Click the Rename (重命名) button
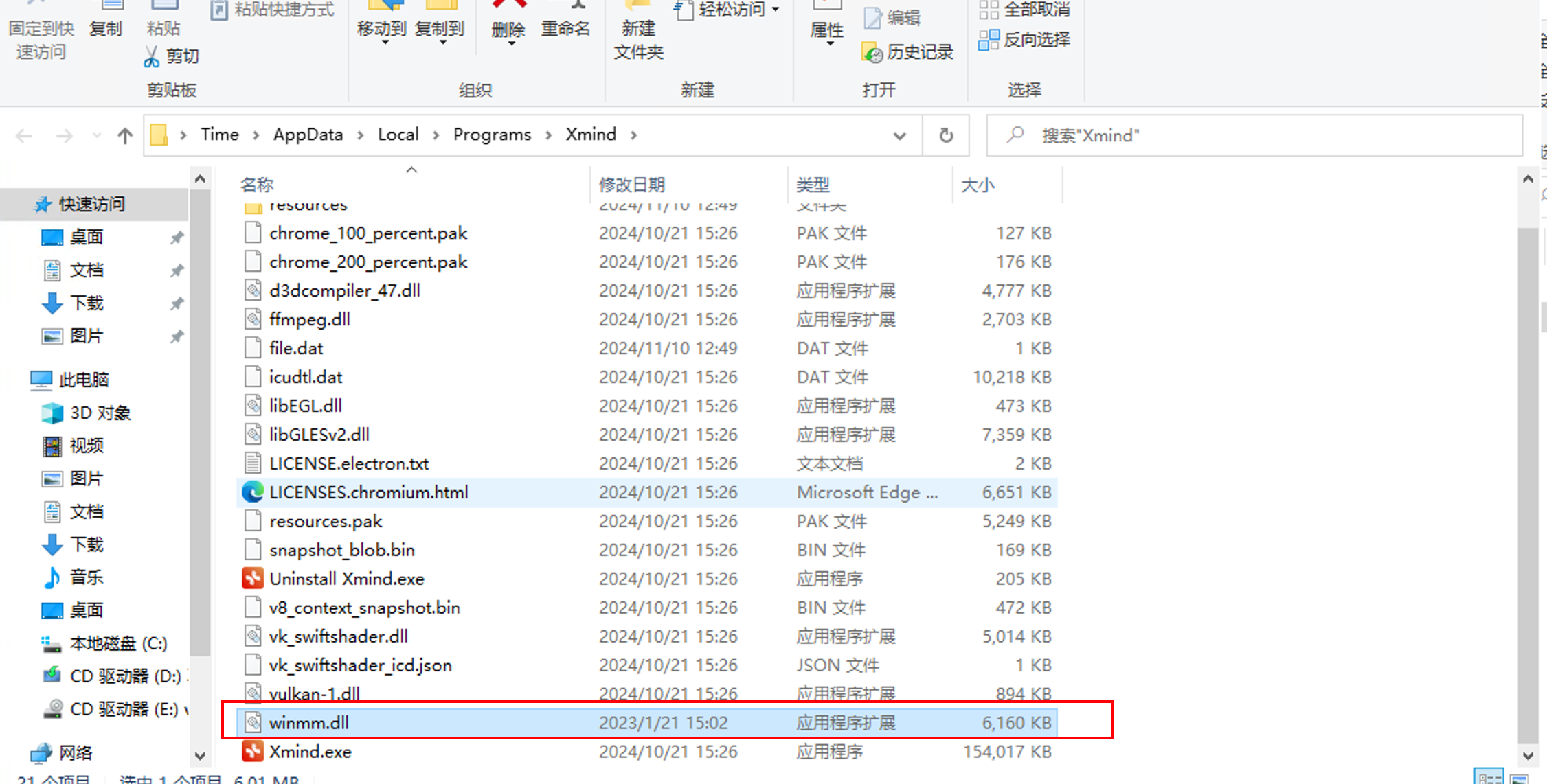The image size is (1547, 784). tap(565, 21)
